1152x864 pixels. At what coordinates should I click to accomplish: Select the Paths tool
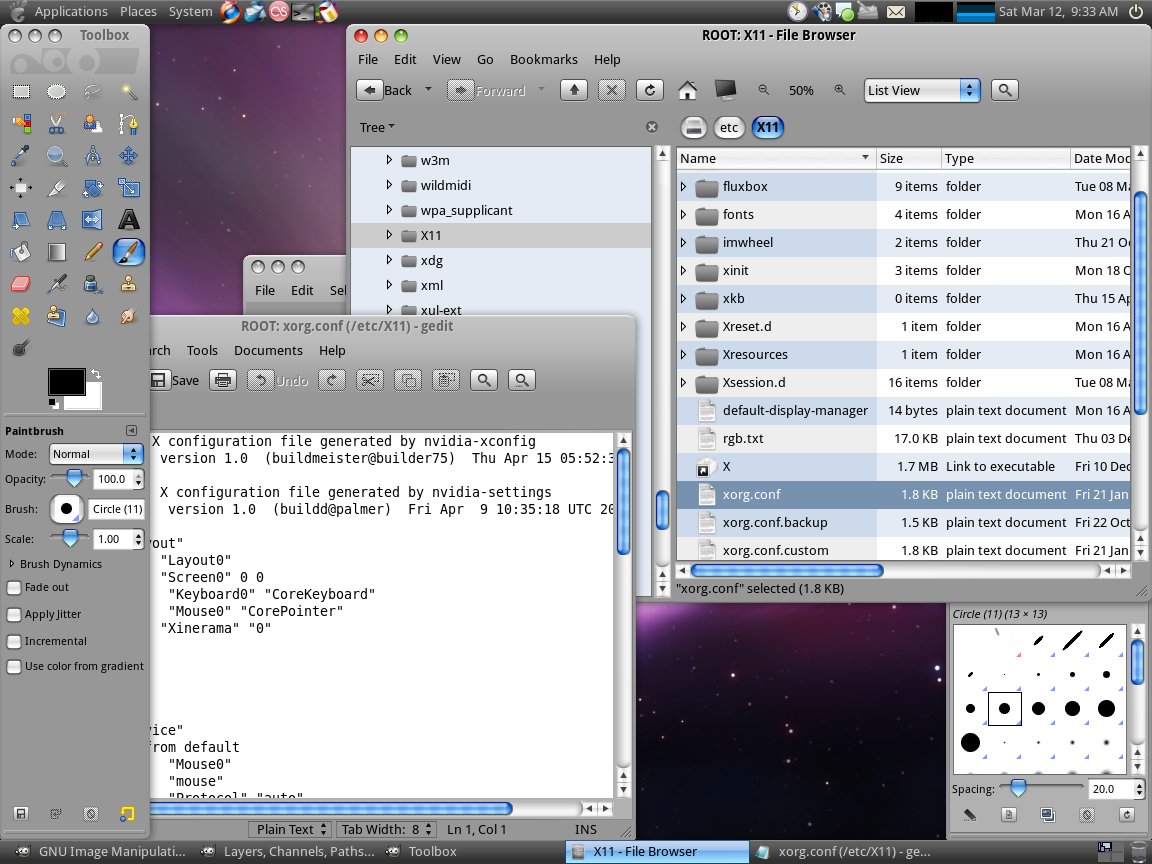coord(129,123)
